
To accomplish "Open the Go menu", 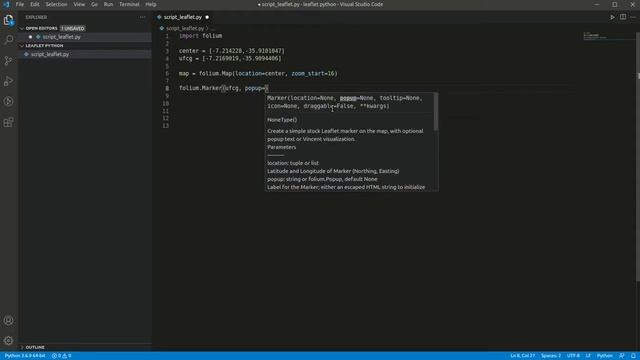I will tap(94, 4).
